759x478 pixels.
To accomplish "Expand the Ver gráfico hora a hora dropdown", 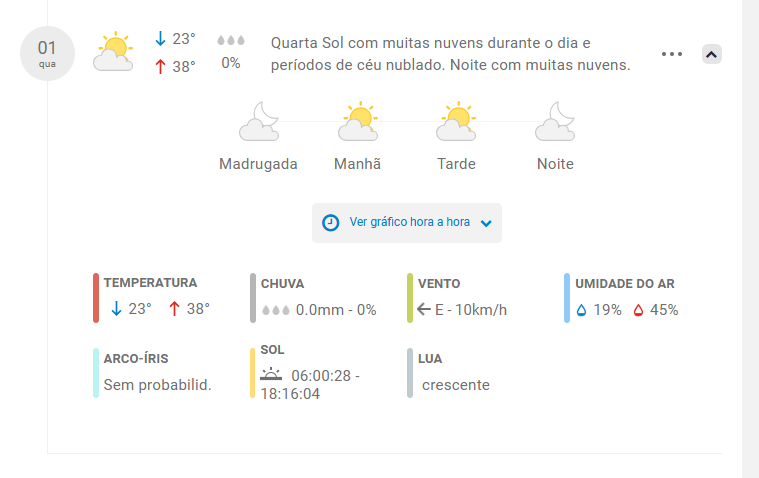I will click(407, 223).
